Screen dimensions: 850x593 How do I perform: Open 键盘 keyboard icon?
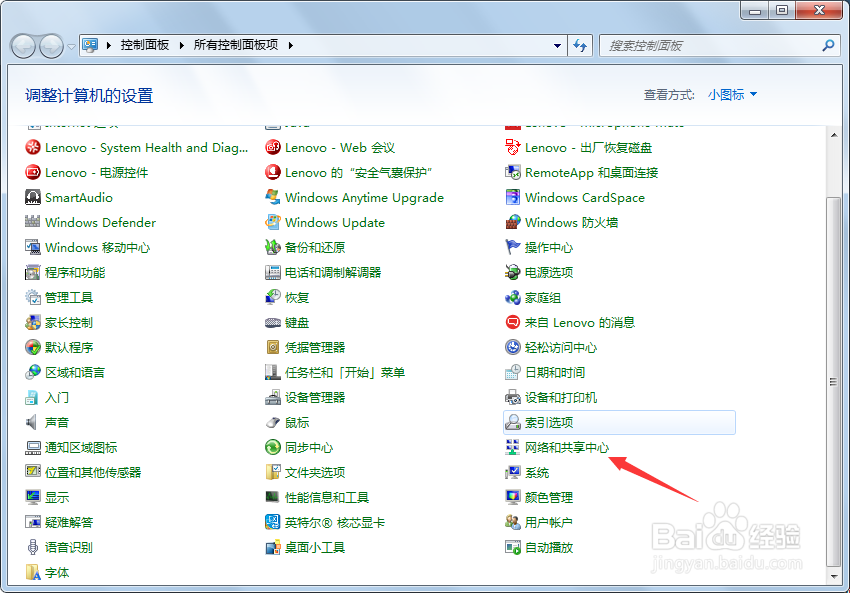click(273, 323)
